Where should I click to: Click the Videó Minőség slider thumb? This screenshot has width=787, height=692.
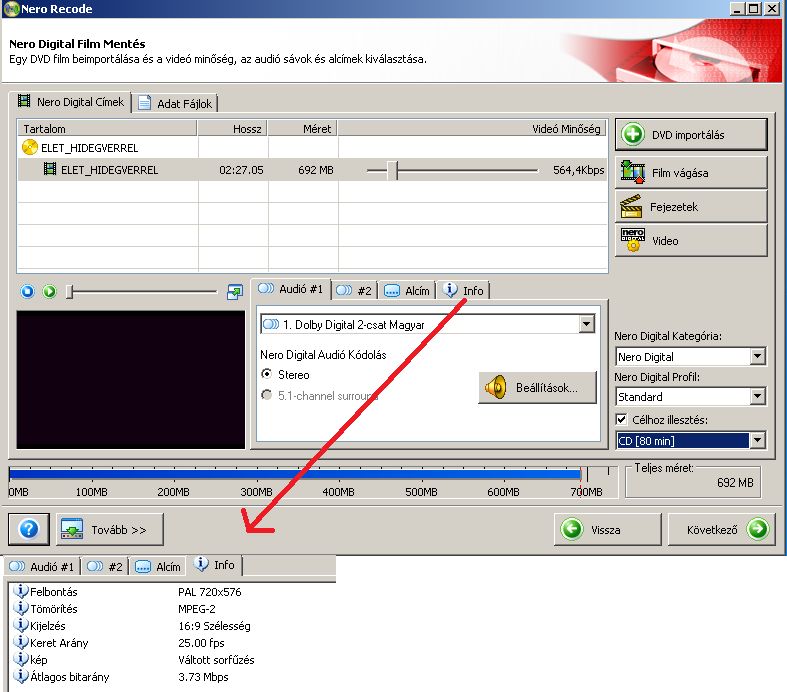point(392,171)
